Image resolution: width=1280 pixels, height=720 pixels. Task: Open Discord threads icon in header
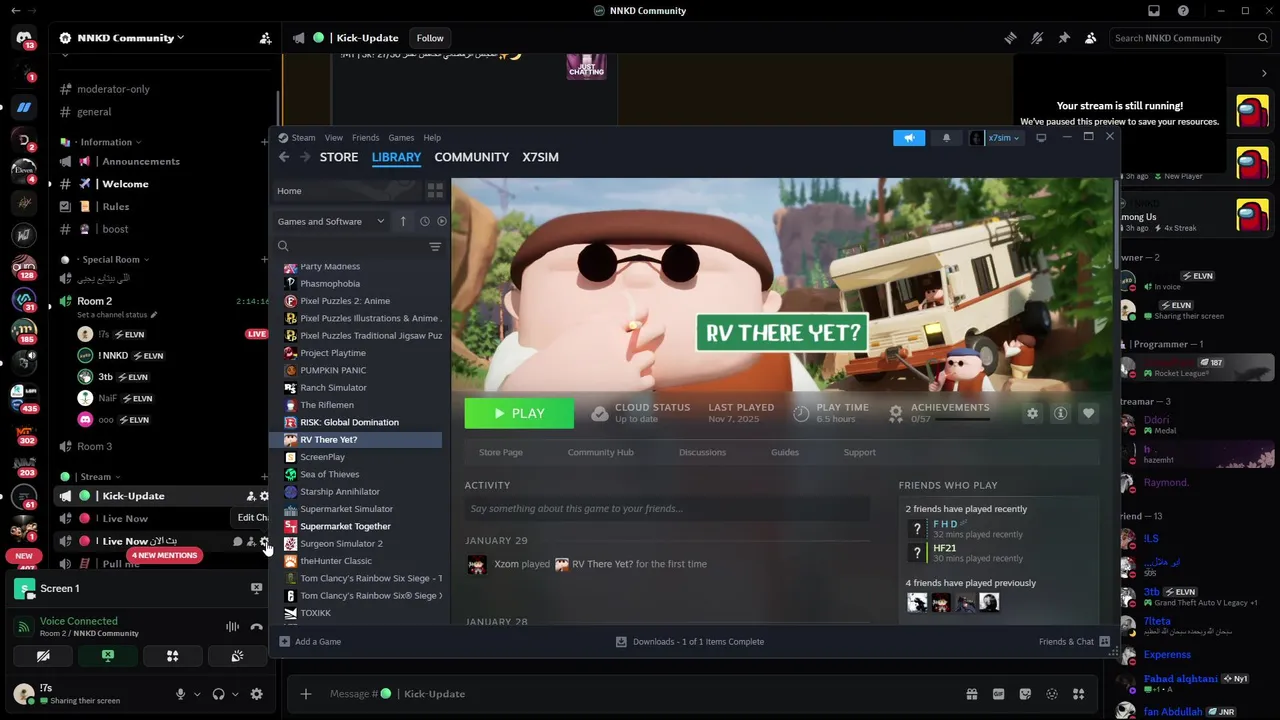coord(1010,38)
